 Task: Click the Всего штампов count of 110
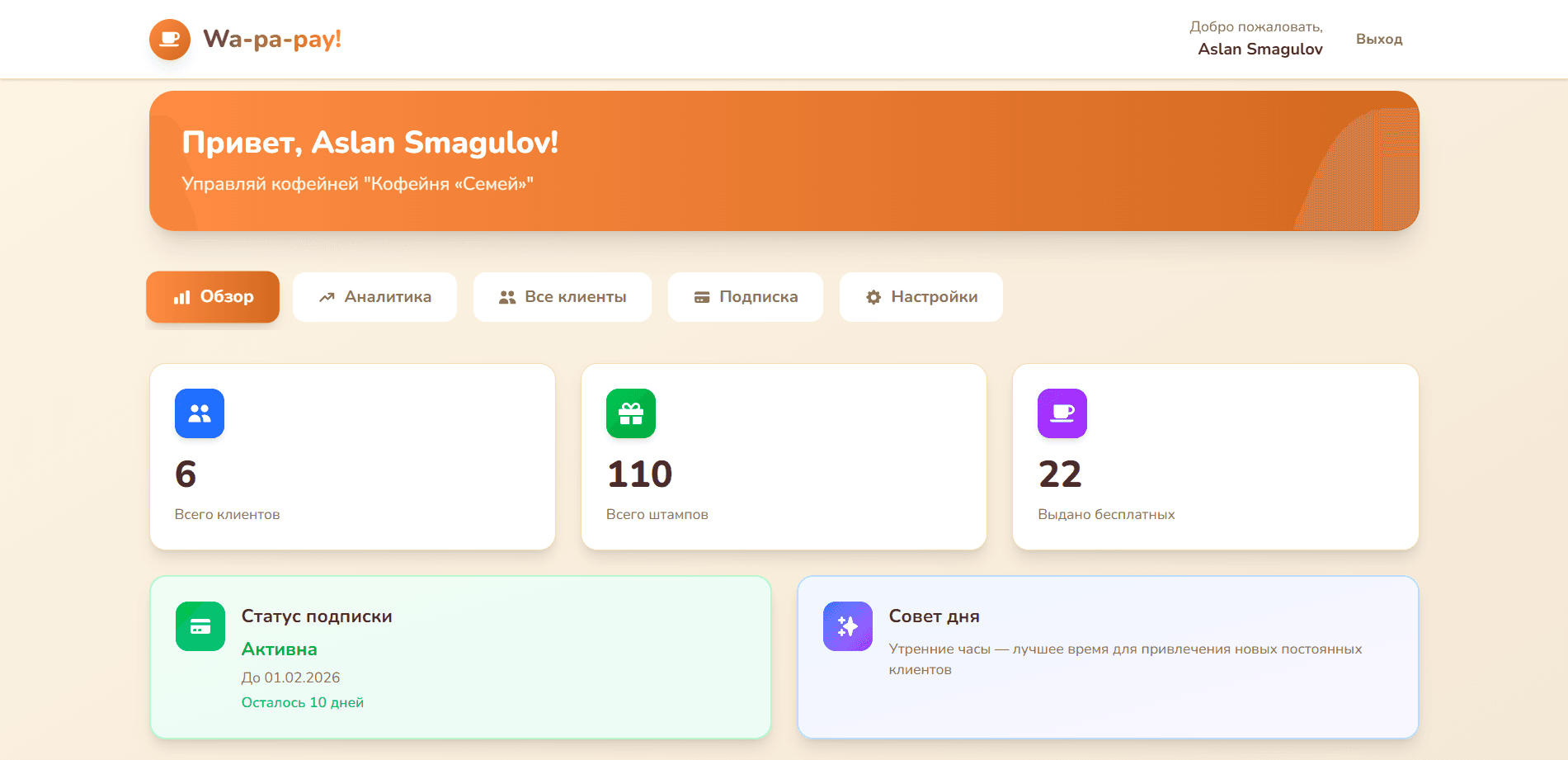640,474
